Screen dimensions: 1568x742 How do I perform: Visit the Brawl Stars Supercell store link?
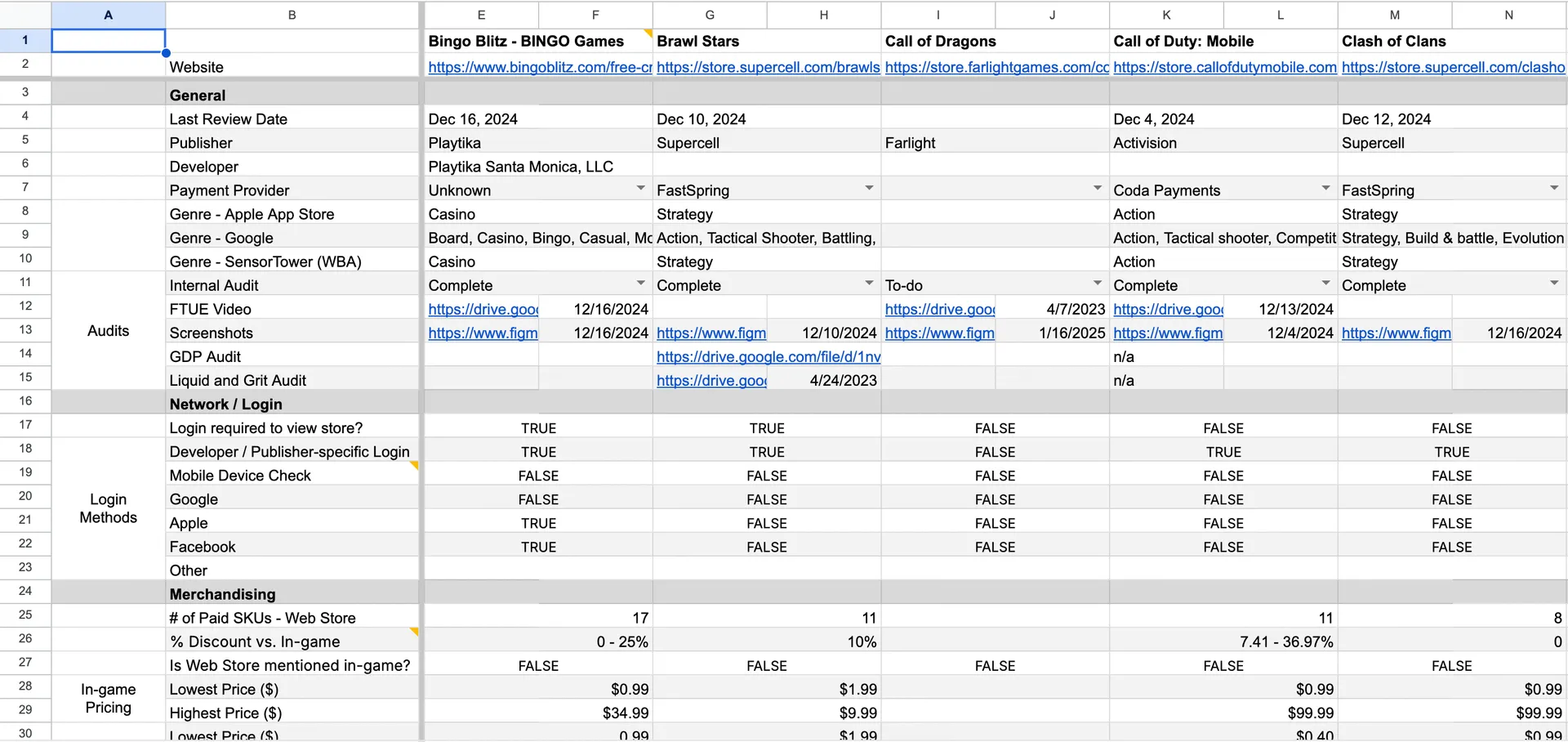pyautogui.click(x=768, y=67)
